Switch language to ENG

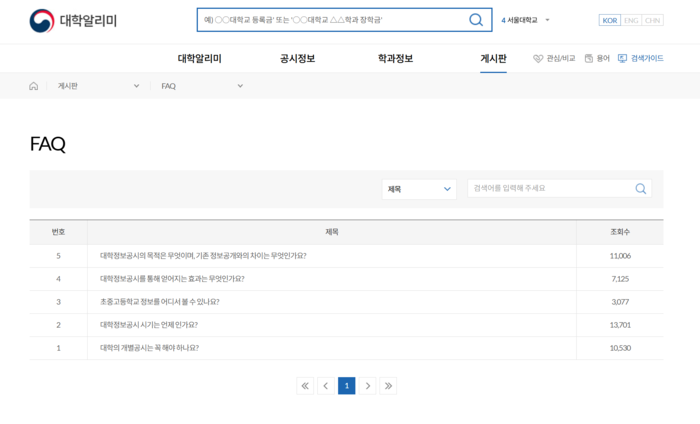[x=631, y=20]
